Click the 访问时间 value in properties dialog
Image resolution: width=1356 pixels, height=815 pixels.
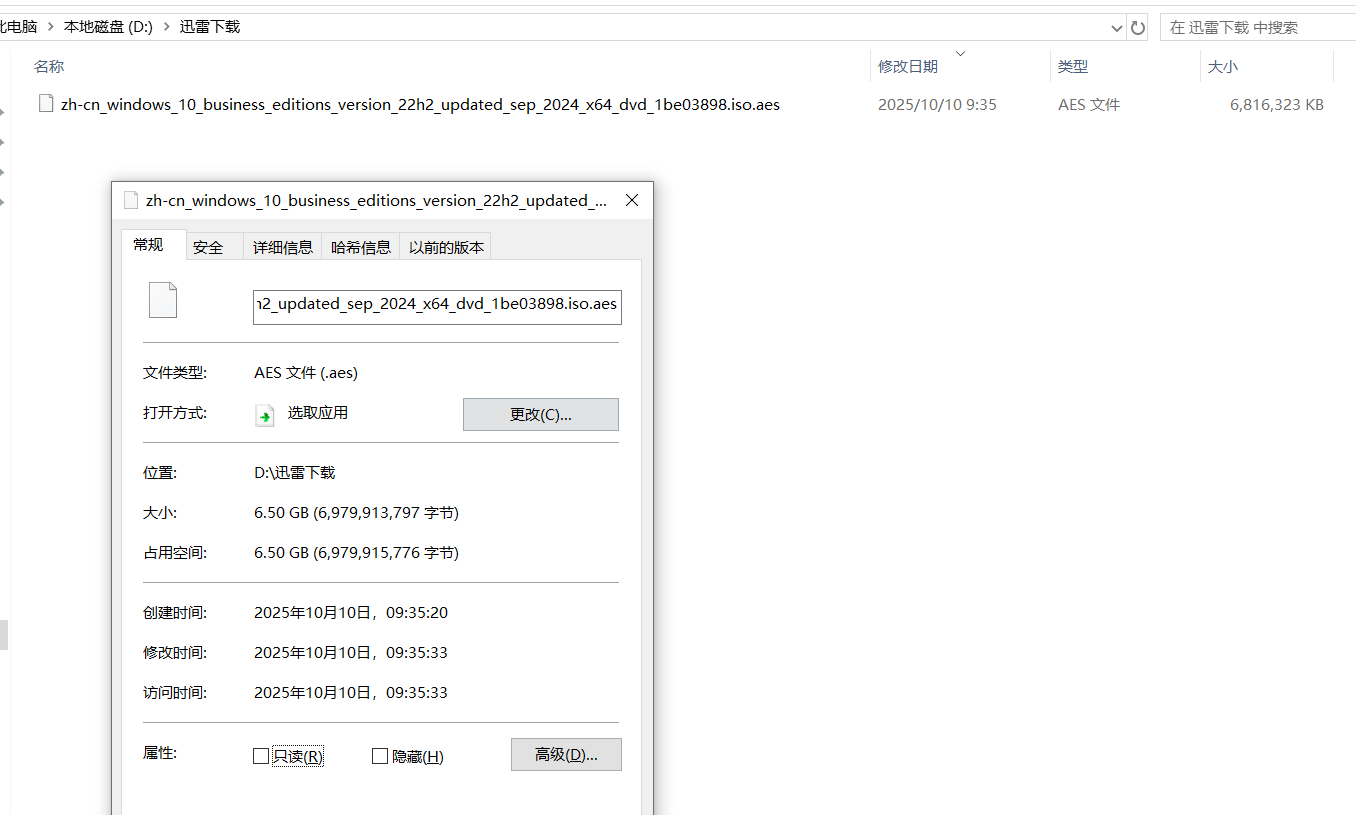click(351, 692)
